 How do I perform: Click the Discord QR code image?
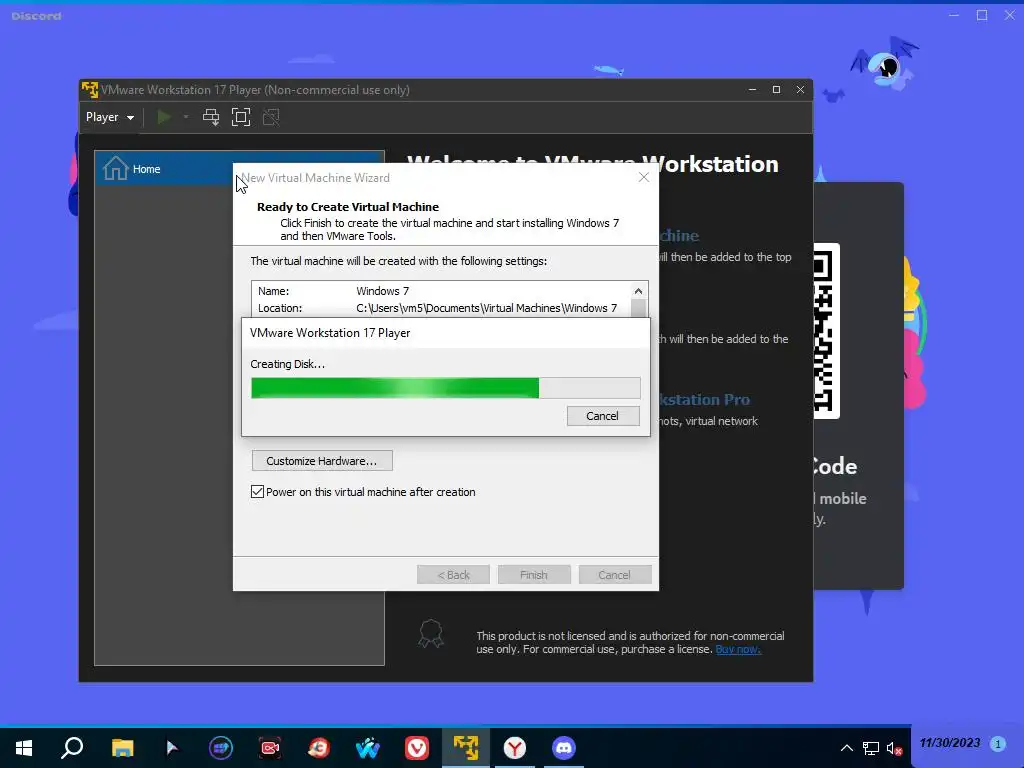tap(826, 330)
